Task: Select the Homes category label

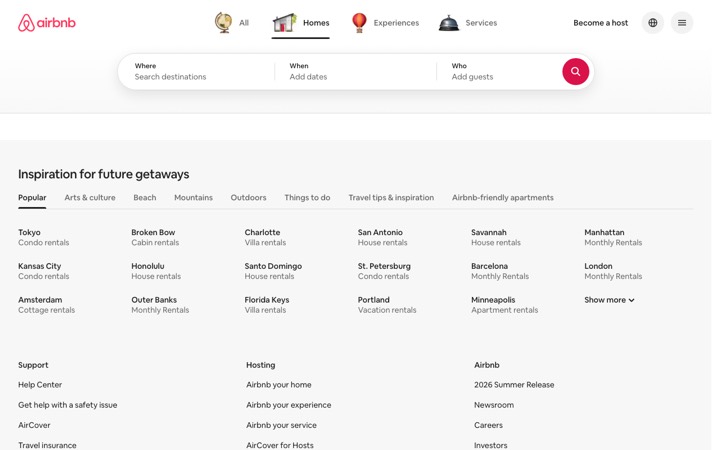Action: 316,23
